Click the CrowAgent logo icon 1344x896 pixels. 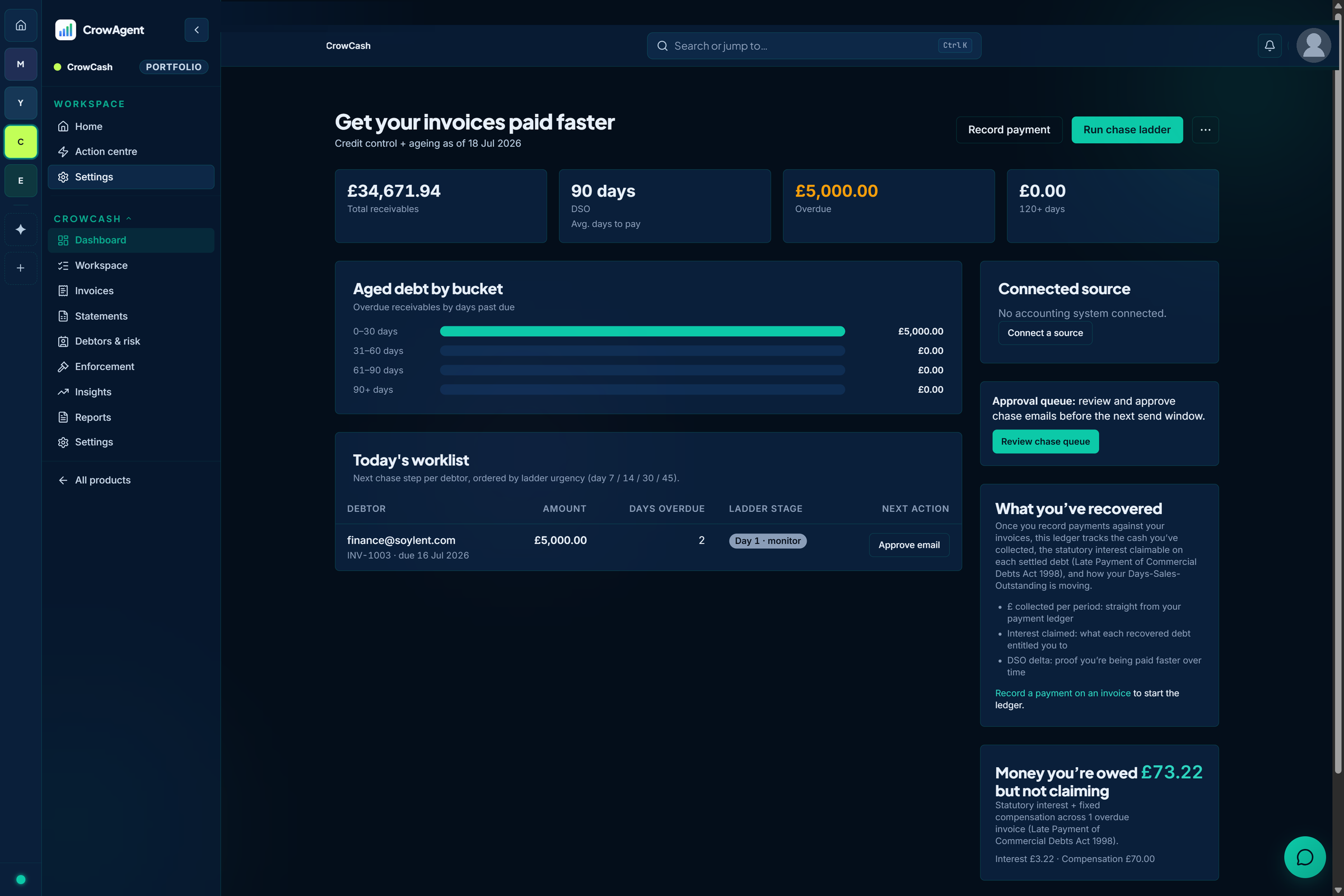tap(65, 30)
